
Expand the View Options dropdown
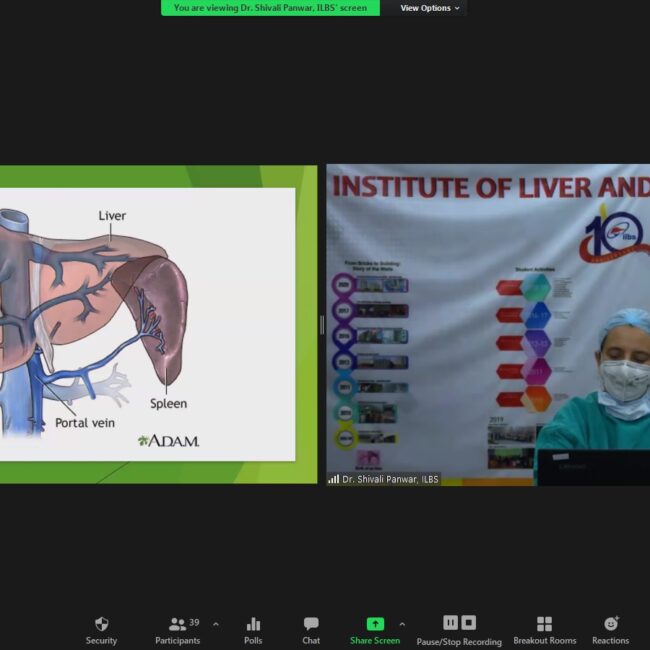pos(430,8)
